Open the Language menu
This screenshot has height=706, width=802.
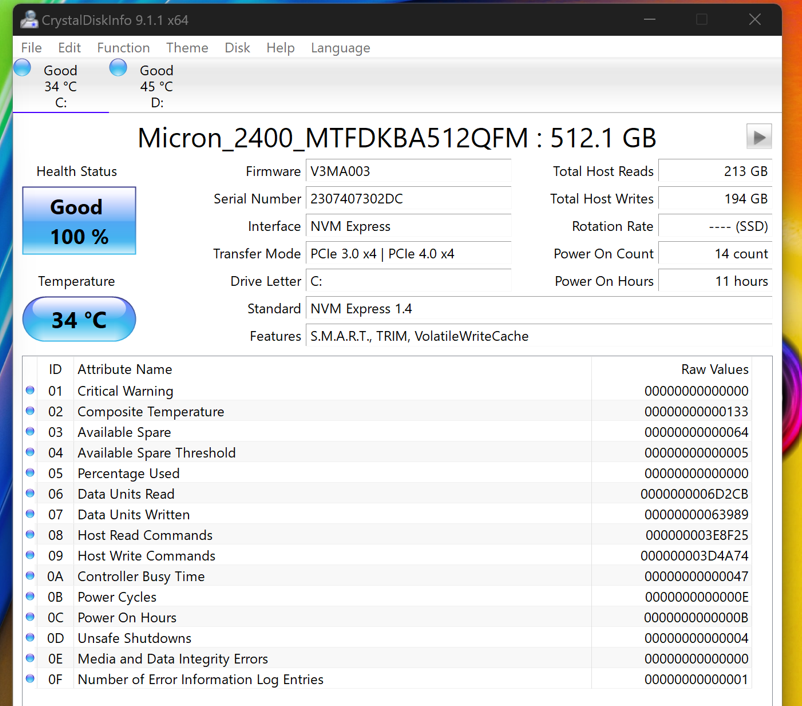click(x=340, y=48)
